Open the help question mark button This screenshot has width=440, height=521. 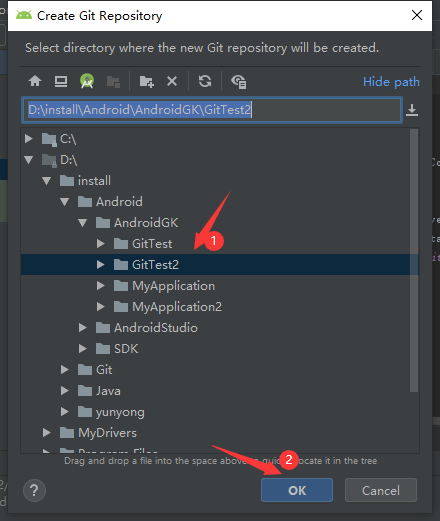34,490
